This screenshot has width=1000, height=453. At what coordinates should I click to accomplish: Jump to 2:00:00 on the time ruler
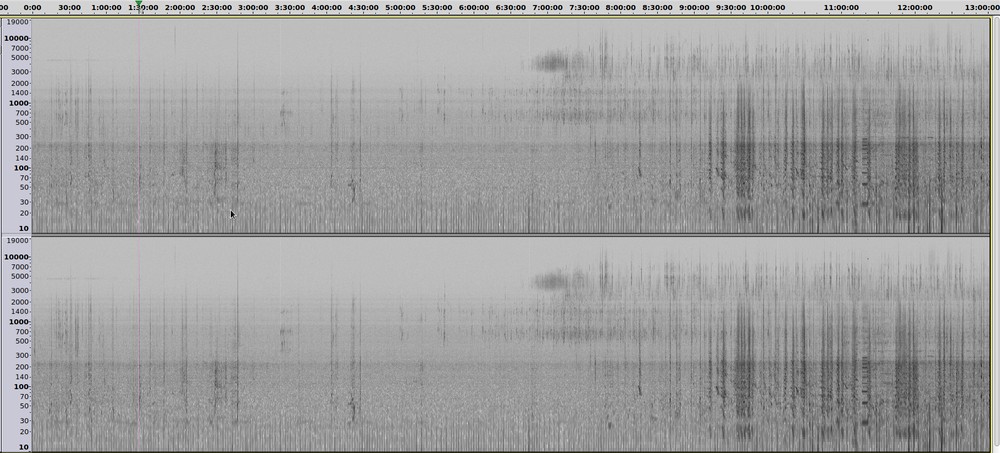click(x=180, y=7)
